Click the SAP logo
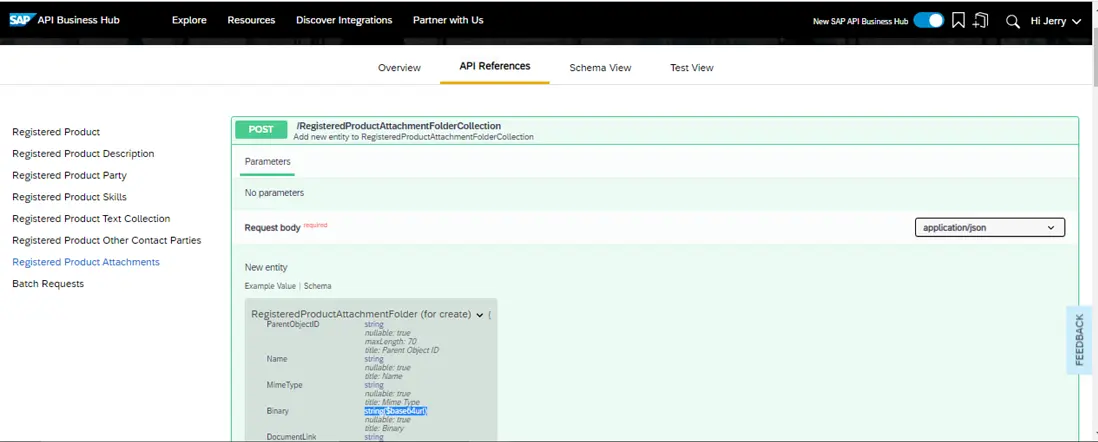 23,19
